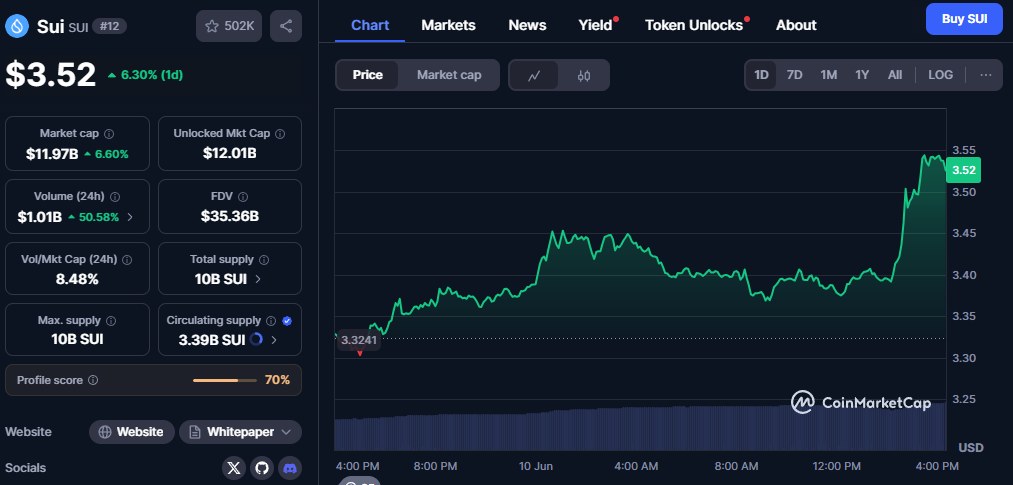Click the $12.01B unlocked market cap value
Screen dimensions: 1013x485
[x=230, y=154]
